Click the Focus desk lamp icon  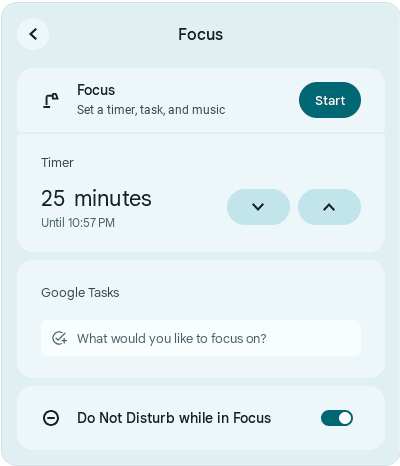(x=51, y=100)
